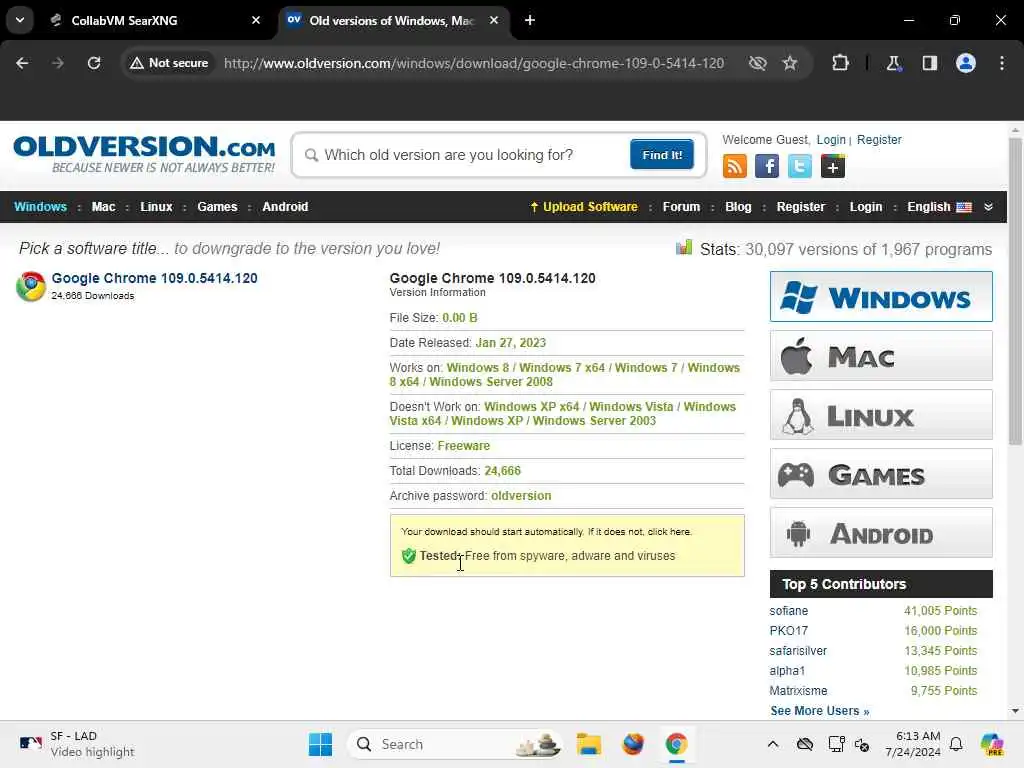Open Google Chrome 109.0.5414.120 title link
This screenshot has height=768, width=1024.
pyautogui.click(x=154, y=278)
